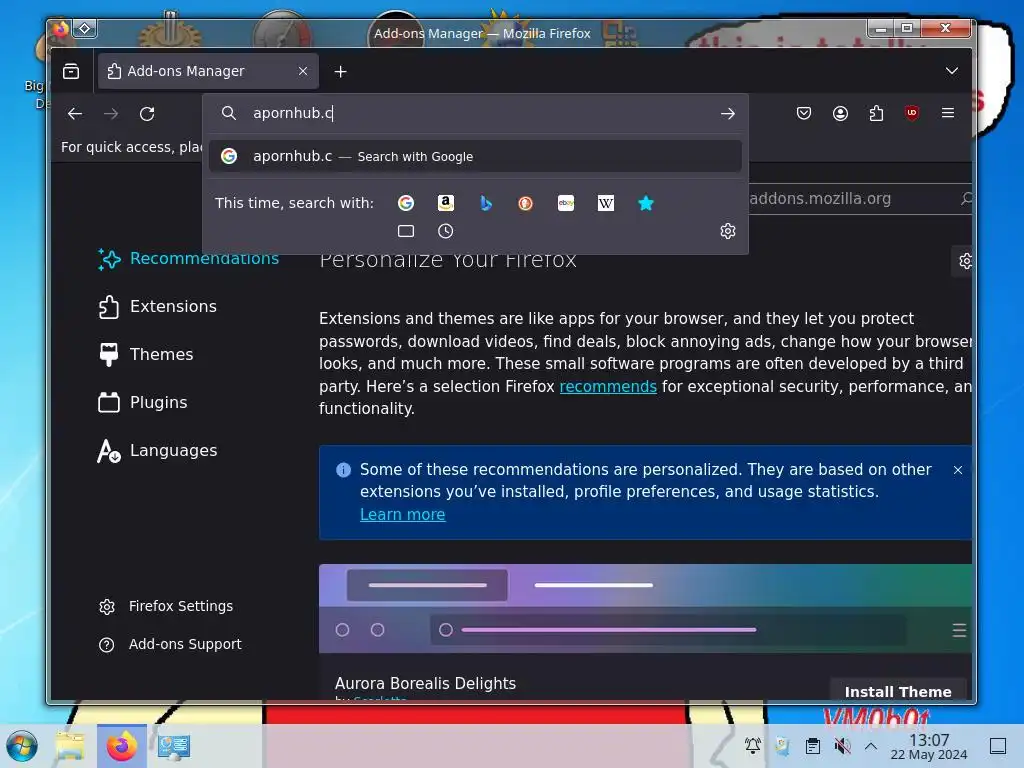Image resolution: width=1024 pixels, height=768 pixels.
Task: Open the control panel taskbar icon
Action: click(174, 746)
